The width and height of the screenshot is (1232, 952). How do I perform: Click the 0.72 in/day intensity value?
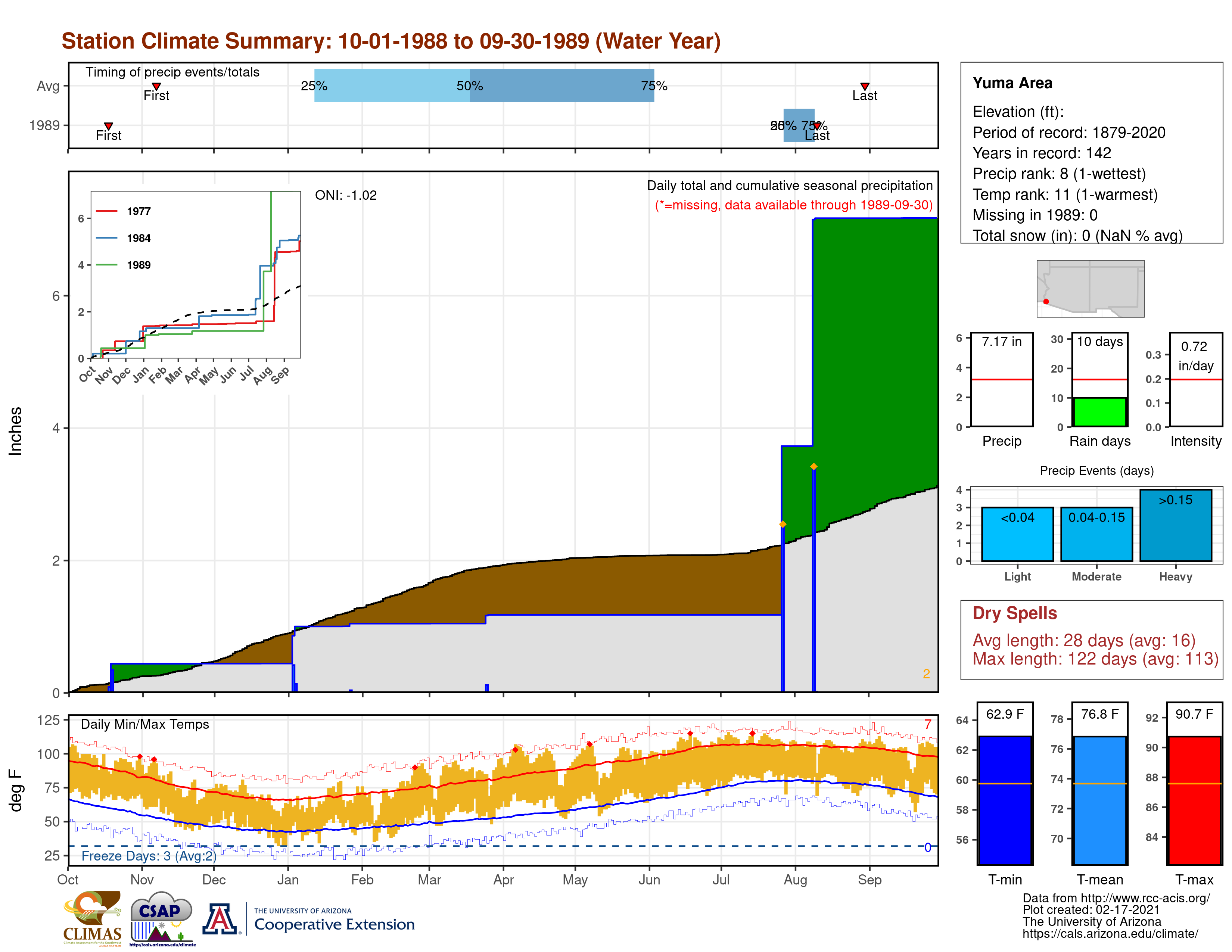(x=1195, y=357)
